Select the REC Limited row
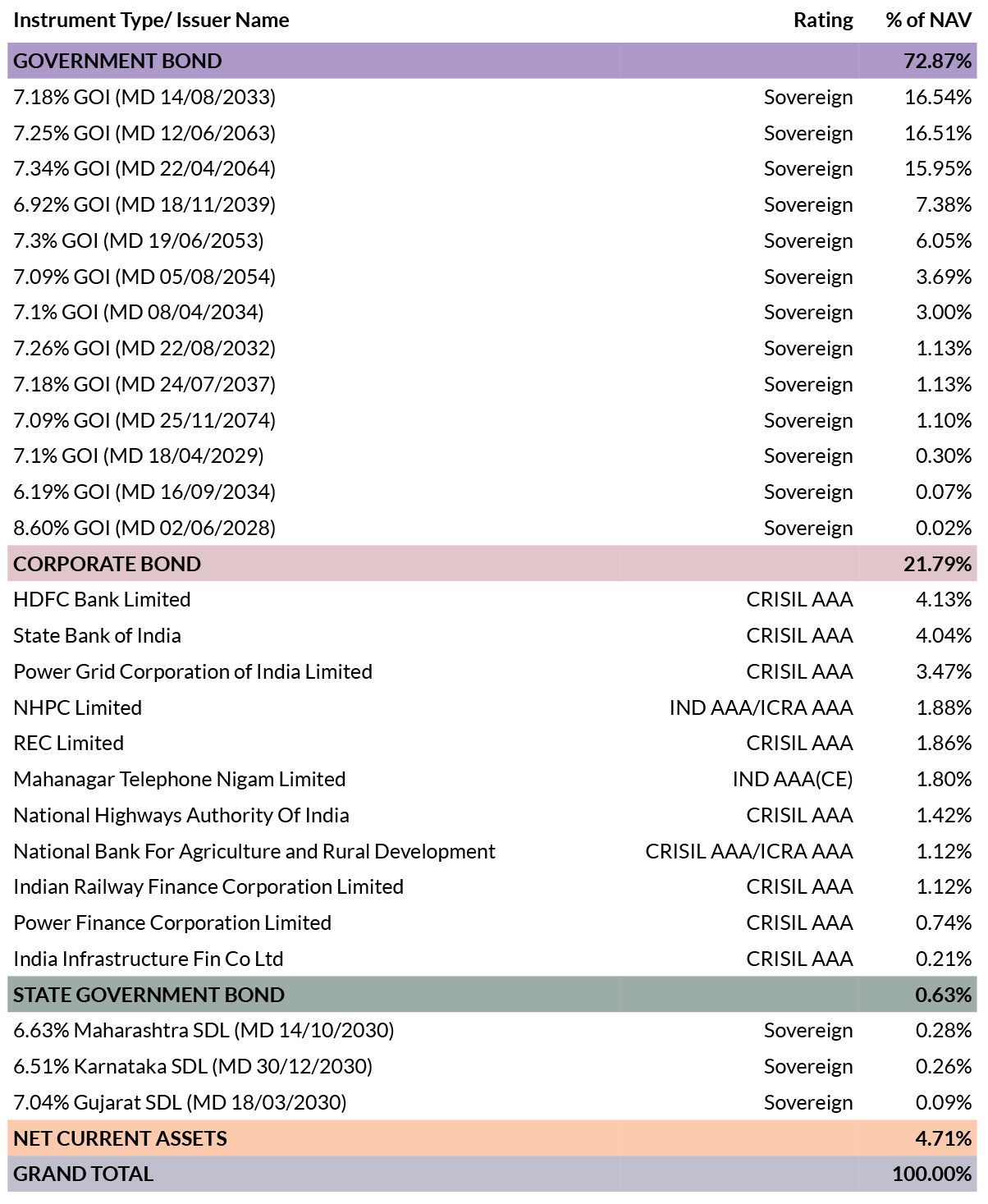Image resolution: width=988 pixels, height=1204 pixels. 492,743
